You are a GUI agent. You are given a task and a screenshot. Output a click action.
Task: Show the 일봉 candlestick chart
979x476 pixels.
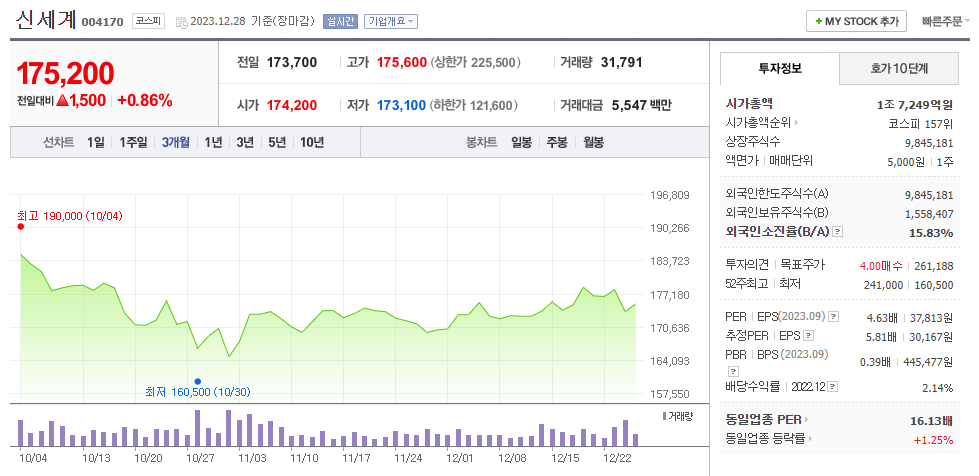click(x=521, y=142)
